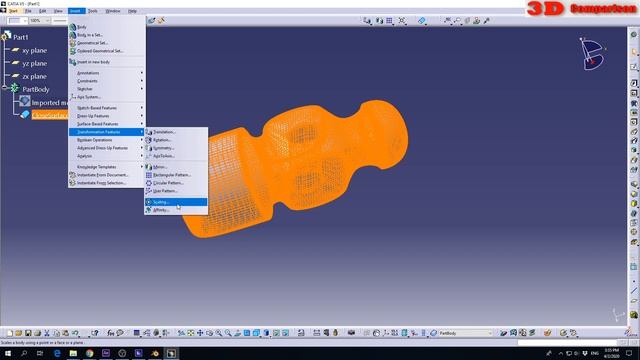The width and height of the screenshot is (640, 360).
Task: Insert an Ordered Geometrical Set
Action: 107,51
